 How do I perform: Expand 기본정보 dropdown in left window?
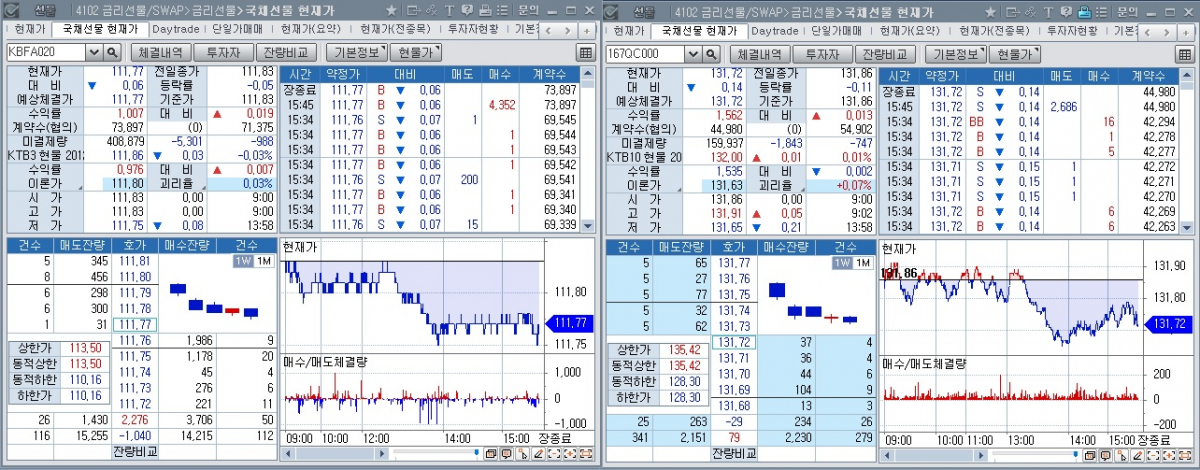click(358, 52)
